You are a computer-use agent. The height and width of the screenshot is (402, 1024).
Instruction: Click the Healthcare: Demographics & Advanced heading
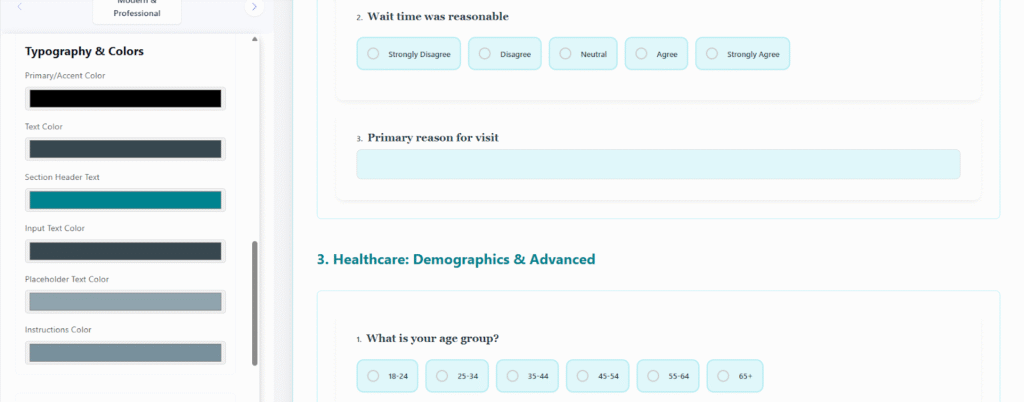click(x=456, y=260)
